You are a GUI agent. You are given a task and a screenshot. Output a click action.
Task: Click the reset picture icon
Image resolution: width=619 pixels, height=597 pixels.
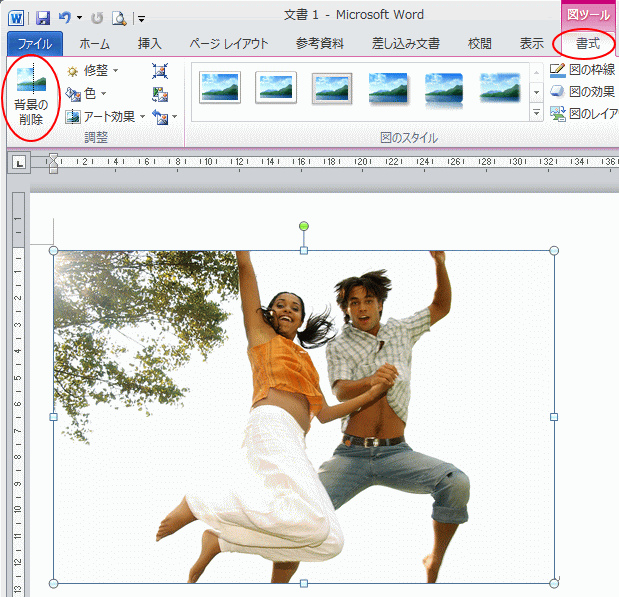[161, 117]
